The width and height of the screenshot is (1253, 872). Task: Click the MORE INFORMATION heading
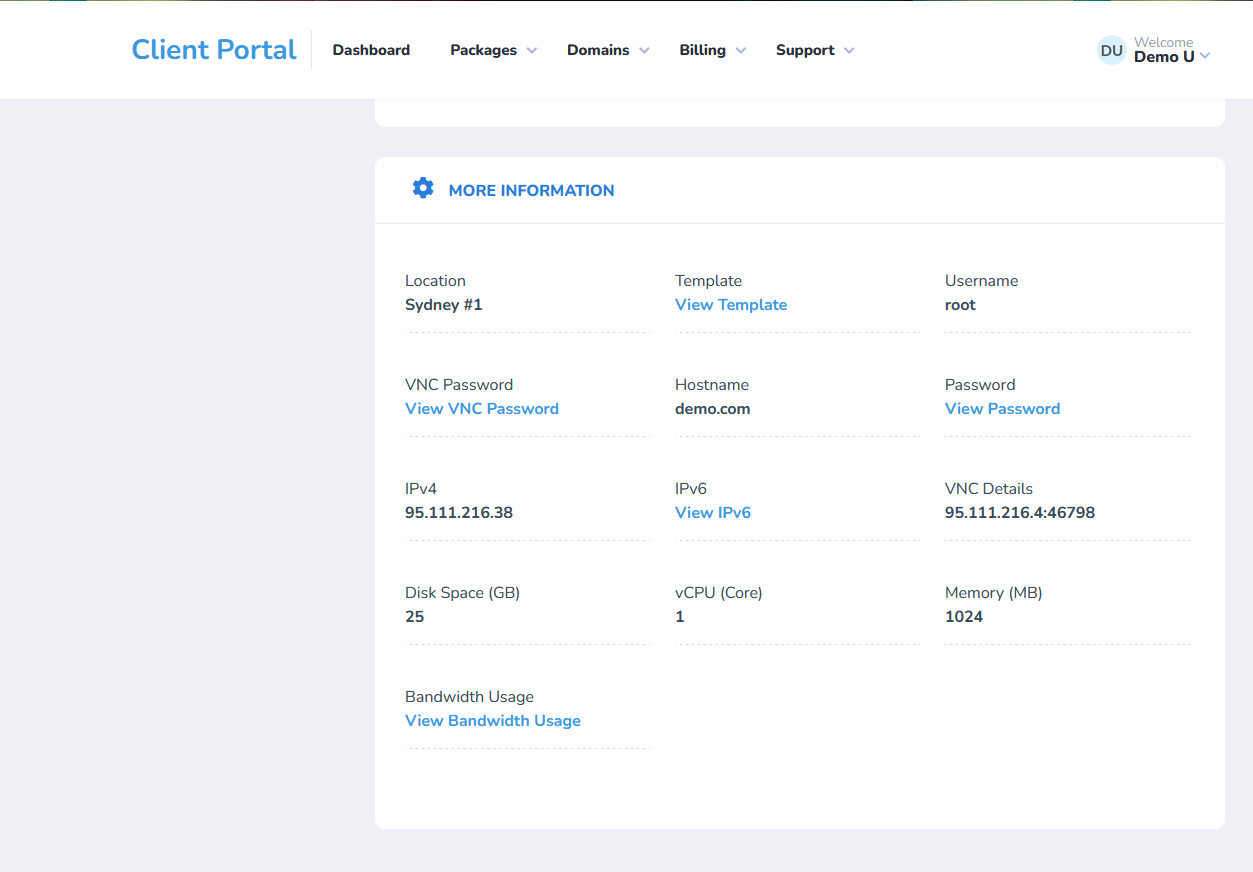531,190
